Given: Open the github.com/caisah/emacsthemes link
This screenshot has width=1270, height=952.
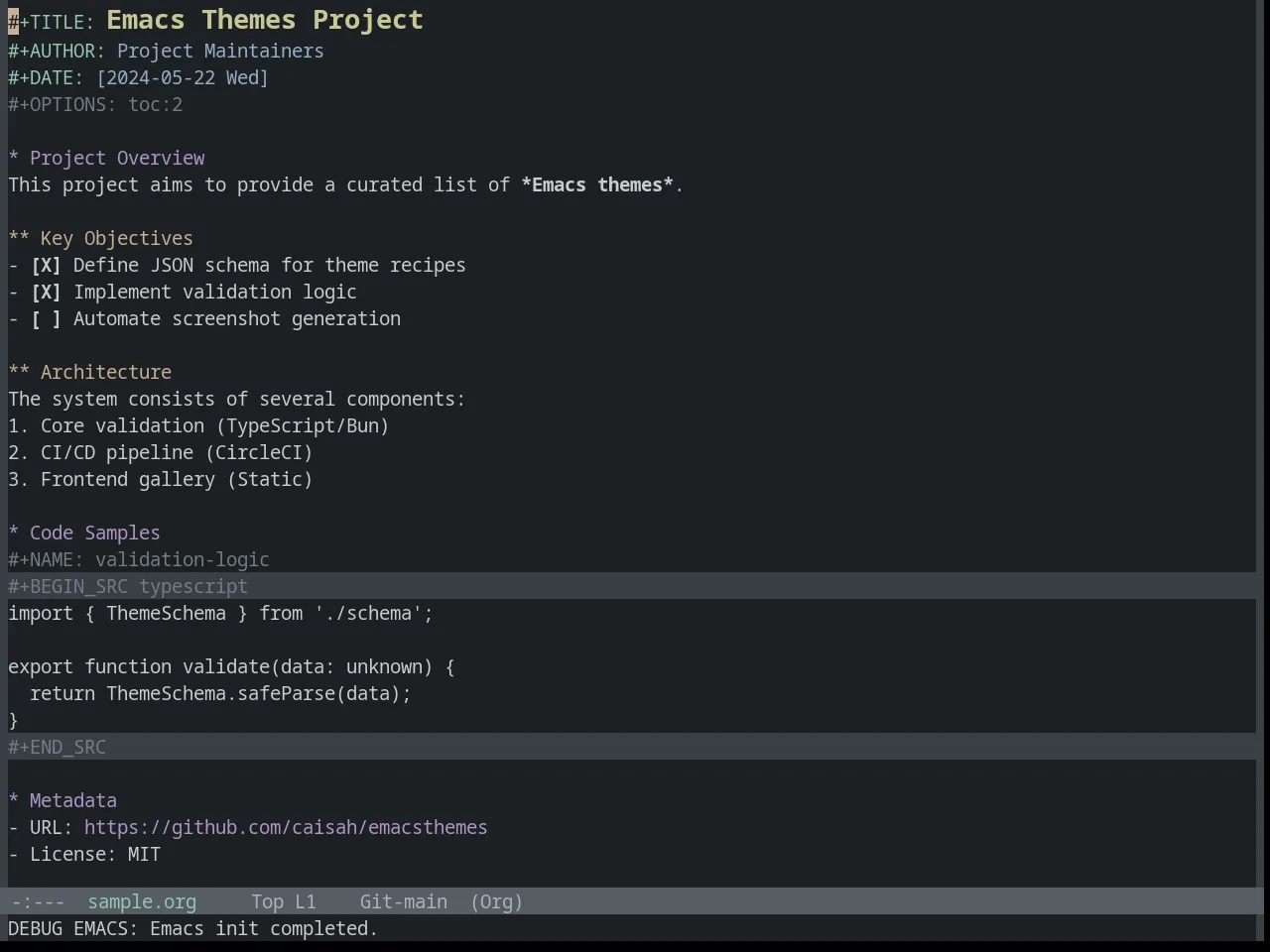Looking at the screenshot, I should [286, 827].
